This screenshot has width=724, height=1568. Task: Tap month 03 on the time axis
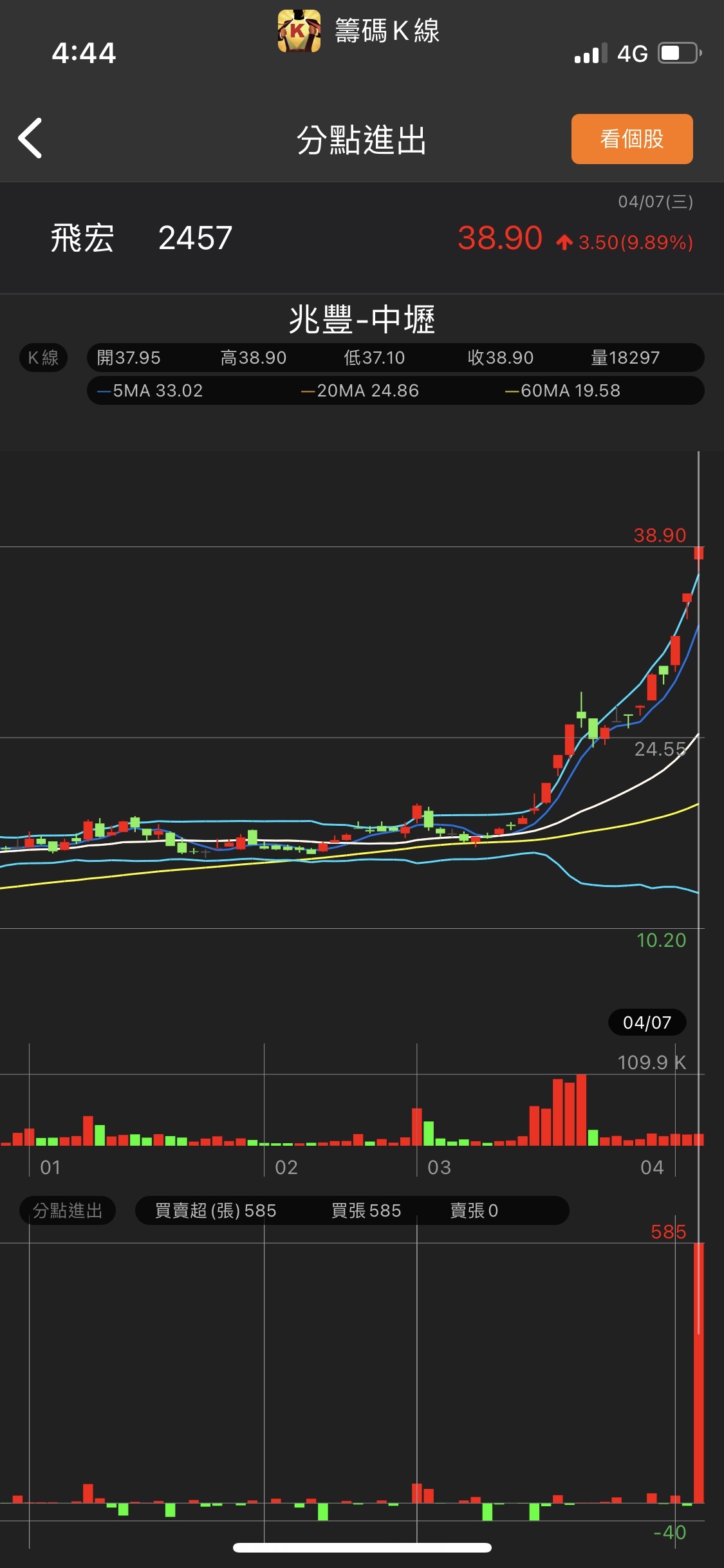click(439, 1167)
